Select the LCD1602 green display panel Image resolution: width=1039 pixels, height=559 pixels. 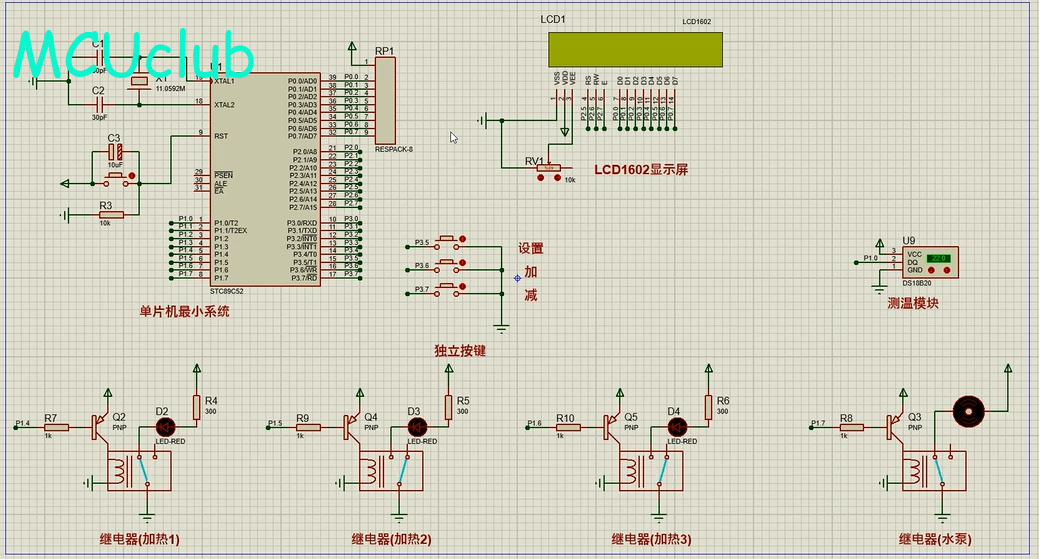coord(635,47)
